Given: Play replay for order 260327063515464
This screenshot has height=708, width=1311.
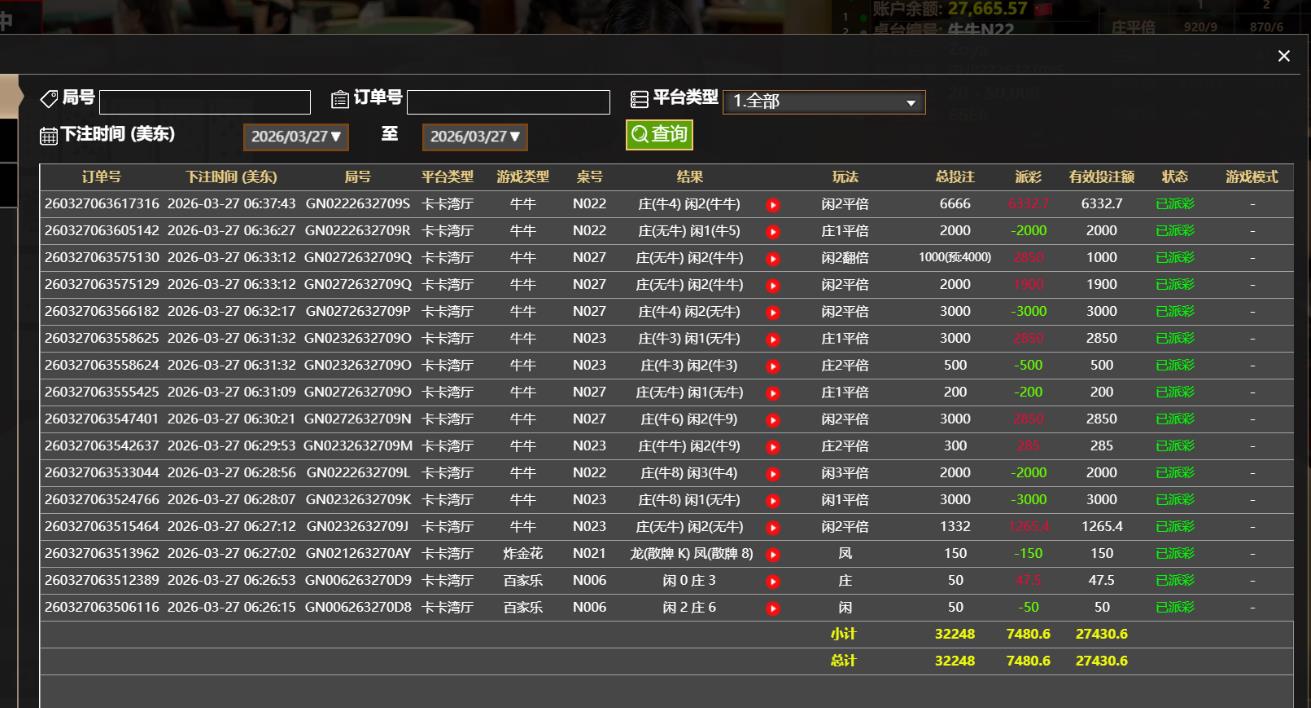Looking at the screenshot, I should point(772,527).
